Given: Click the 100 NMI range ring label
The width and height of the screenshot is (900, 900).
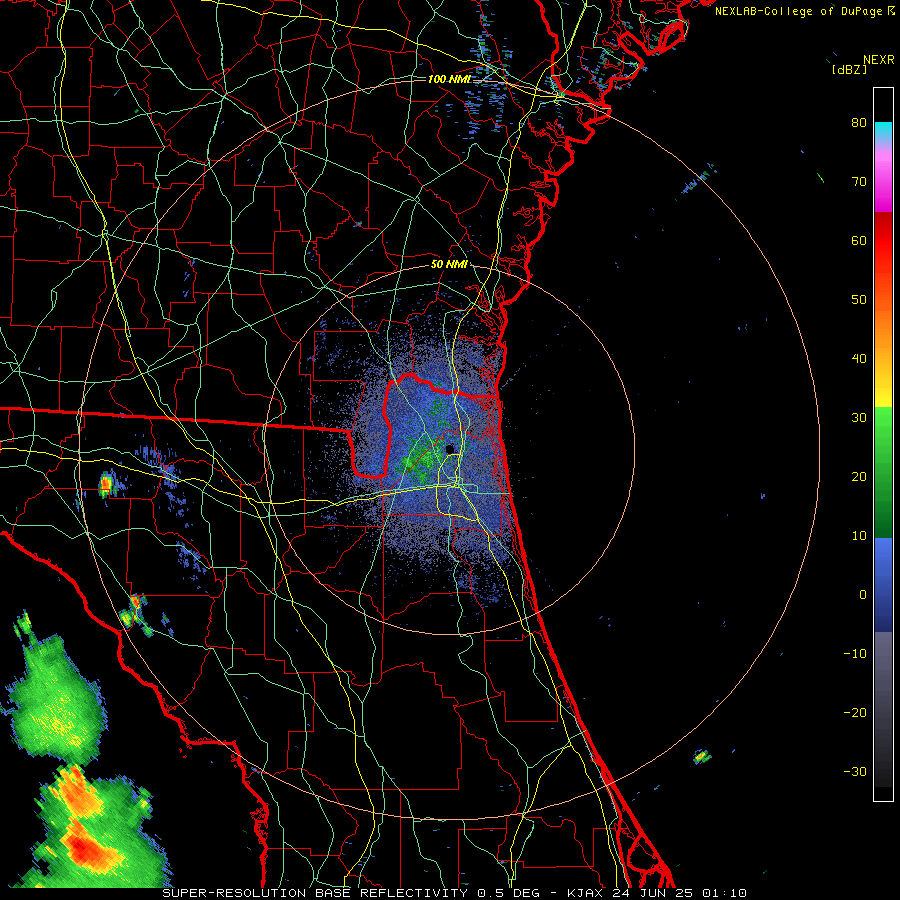Looking at the screenshot, I should click(449, 79).
